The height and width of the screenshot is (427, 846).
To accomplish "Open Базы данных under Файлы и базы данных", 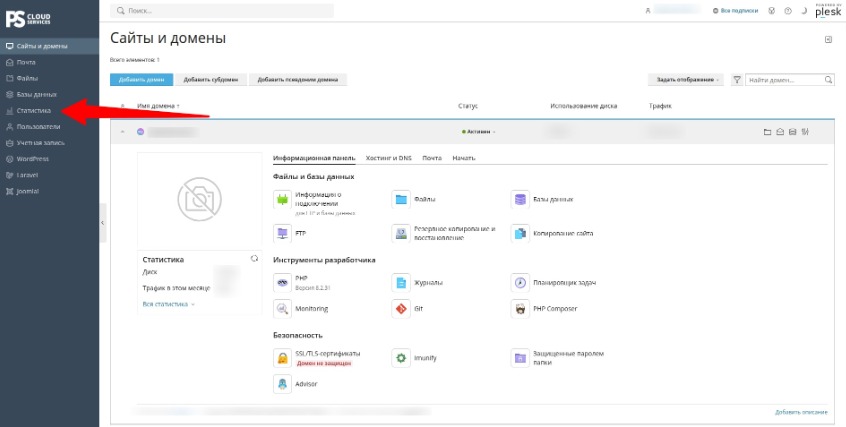I will click(x=542, y=200).
